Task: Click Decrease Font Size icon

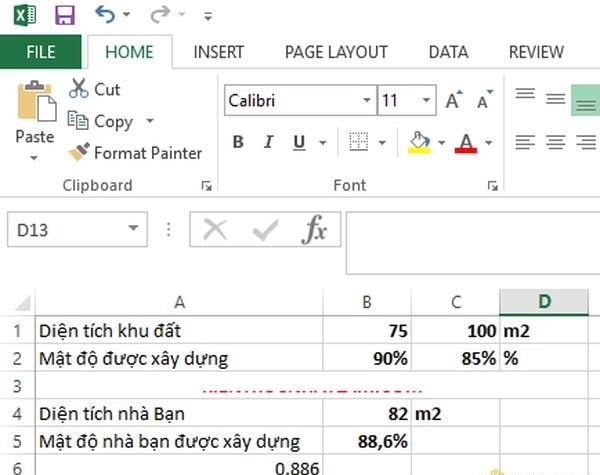Action: pyautogui.click(x=485, y=101)
